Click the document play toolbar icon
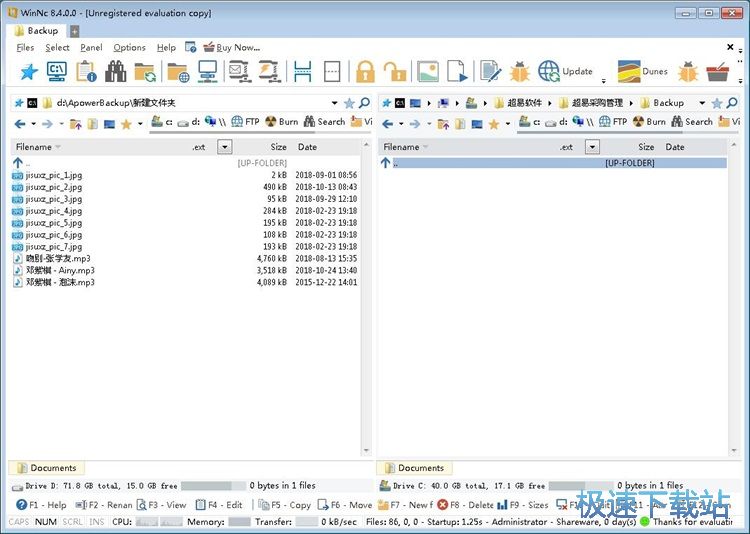The image size is (750, 534). point(457,71)
